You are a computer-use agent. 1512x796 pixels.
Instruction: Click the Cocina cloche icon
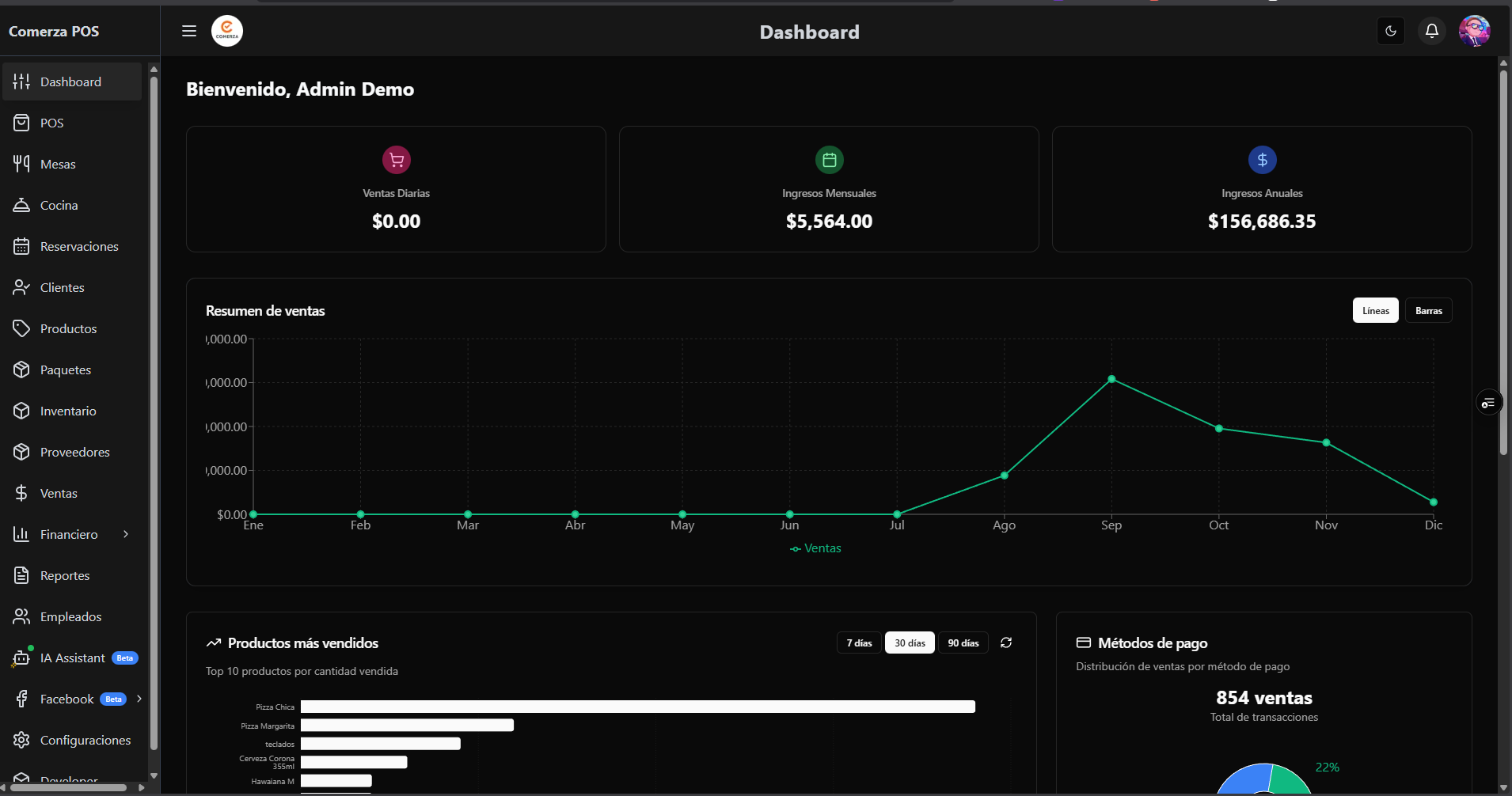click(21, 205)
